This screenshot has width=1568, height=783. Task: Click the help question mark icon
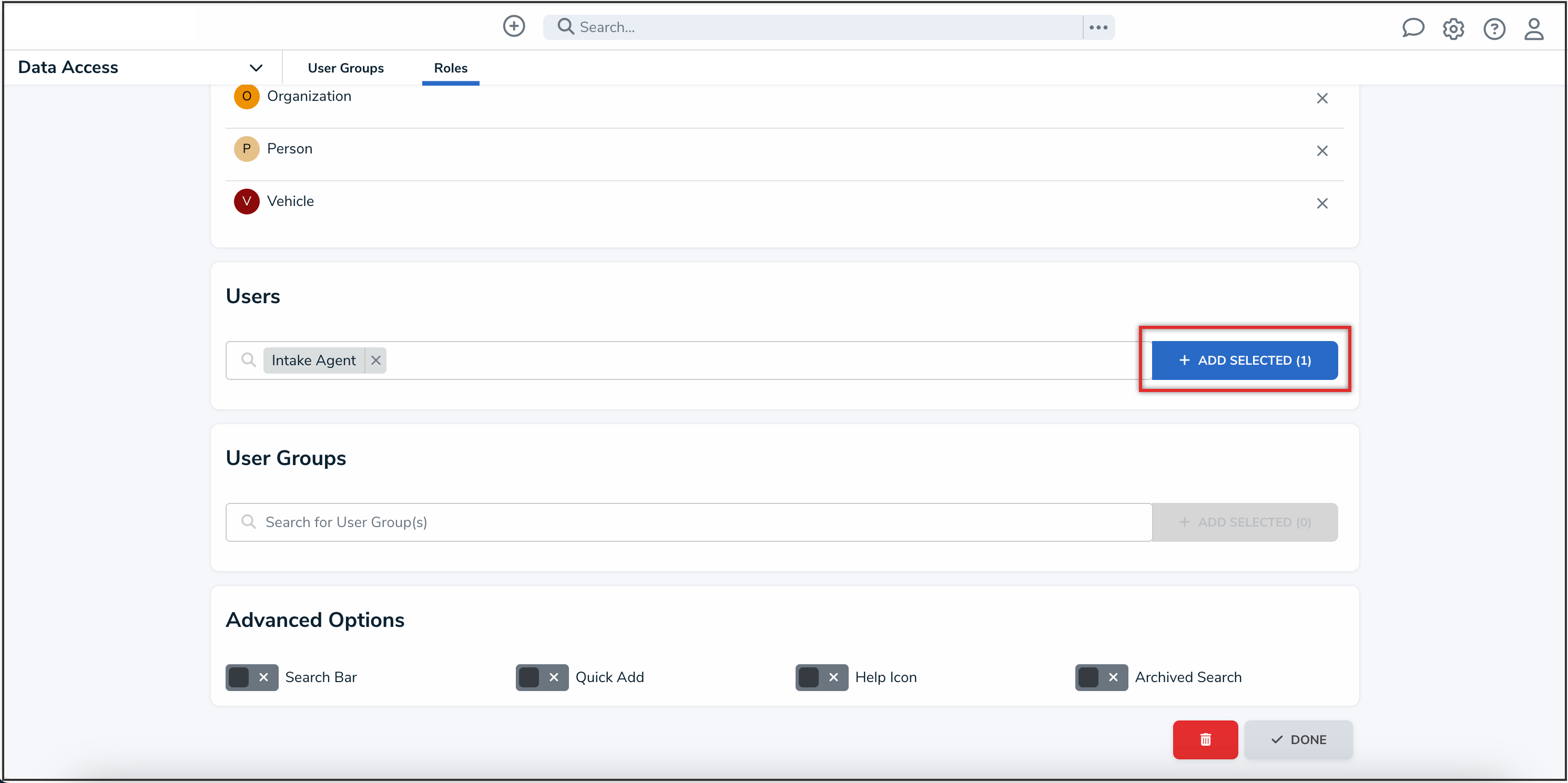[x=1494, y=28]
